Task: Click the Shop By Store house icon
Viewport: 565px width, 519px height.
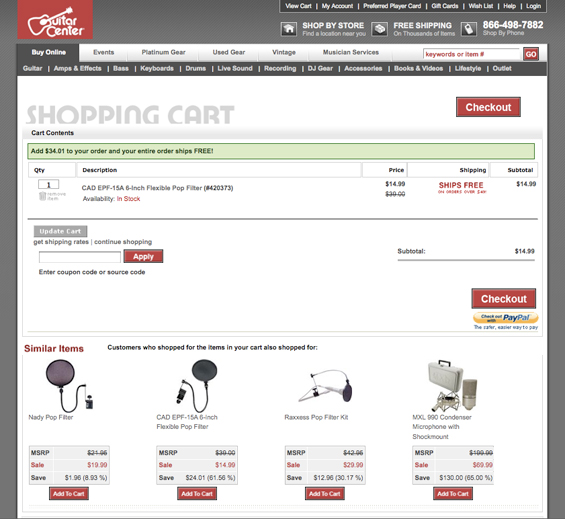Action: (x=289, y=29)
